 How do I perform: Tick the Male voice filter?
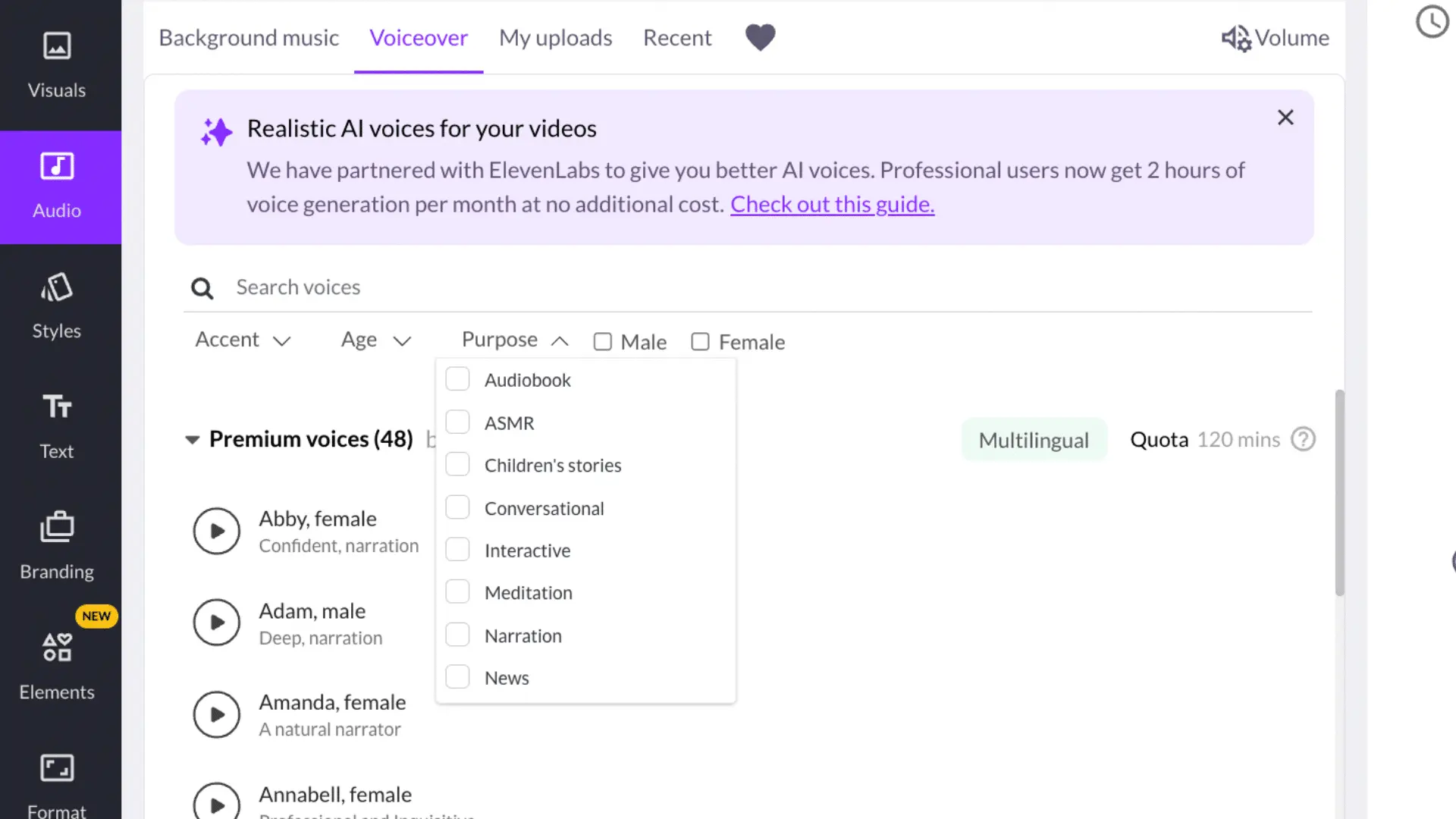[x=603, y=342]
